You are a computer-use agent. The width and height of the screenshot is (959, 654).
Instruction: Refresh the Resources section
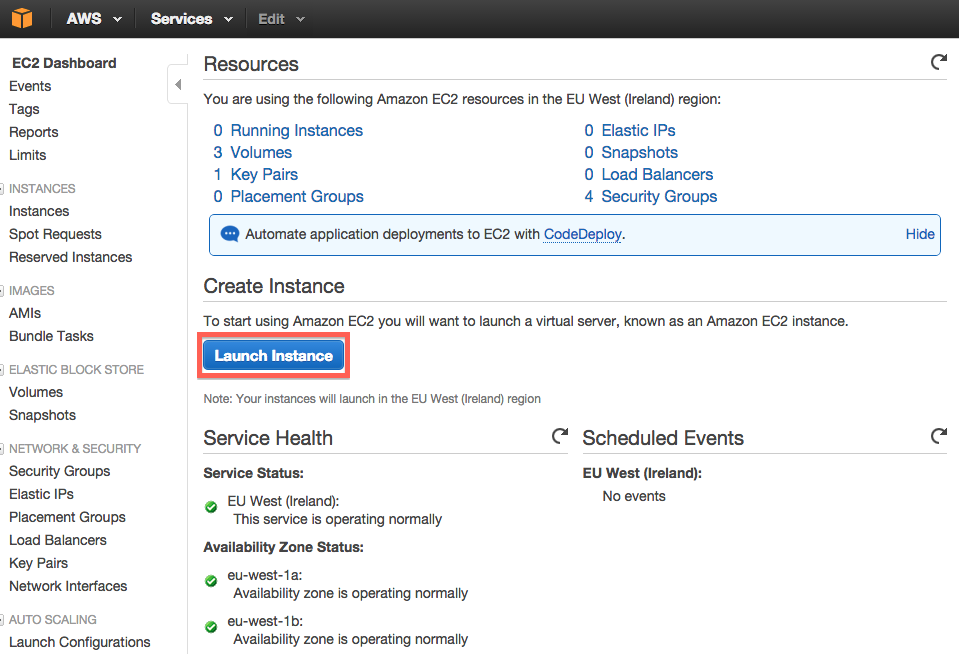pos(939,62)
